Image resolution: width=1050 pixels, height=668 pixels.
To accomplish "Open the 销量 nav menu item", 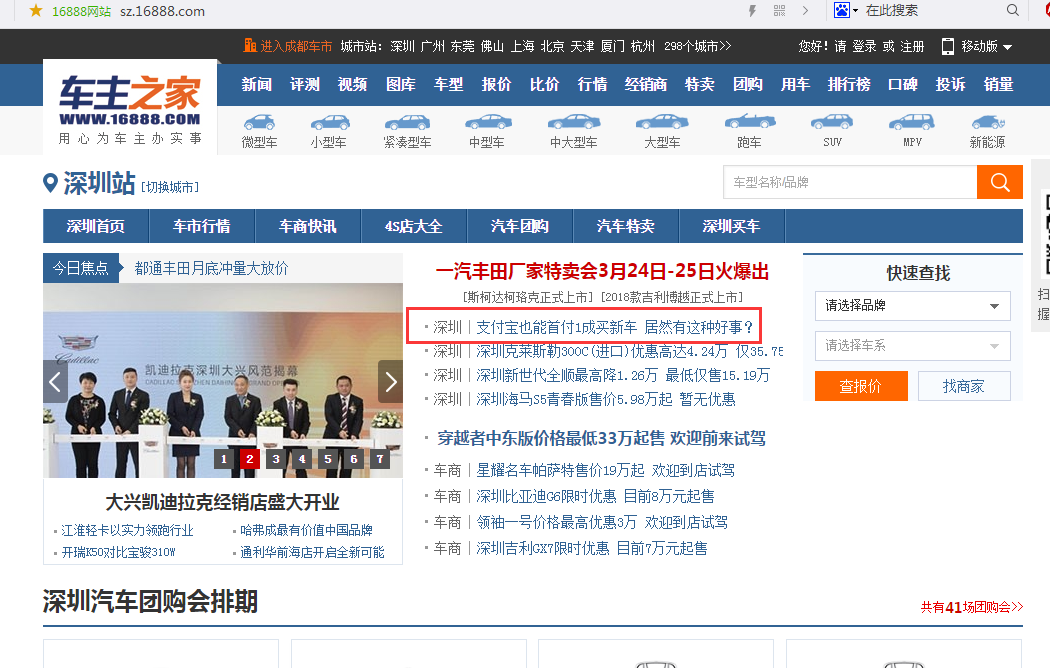I will pos(998,84).
